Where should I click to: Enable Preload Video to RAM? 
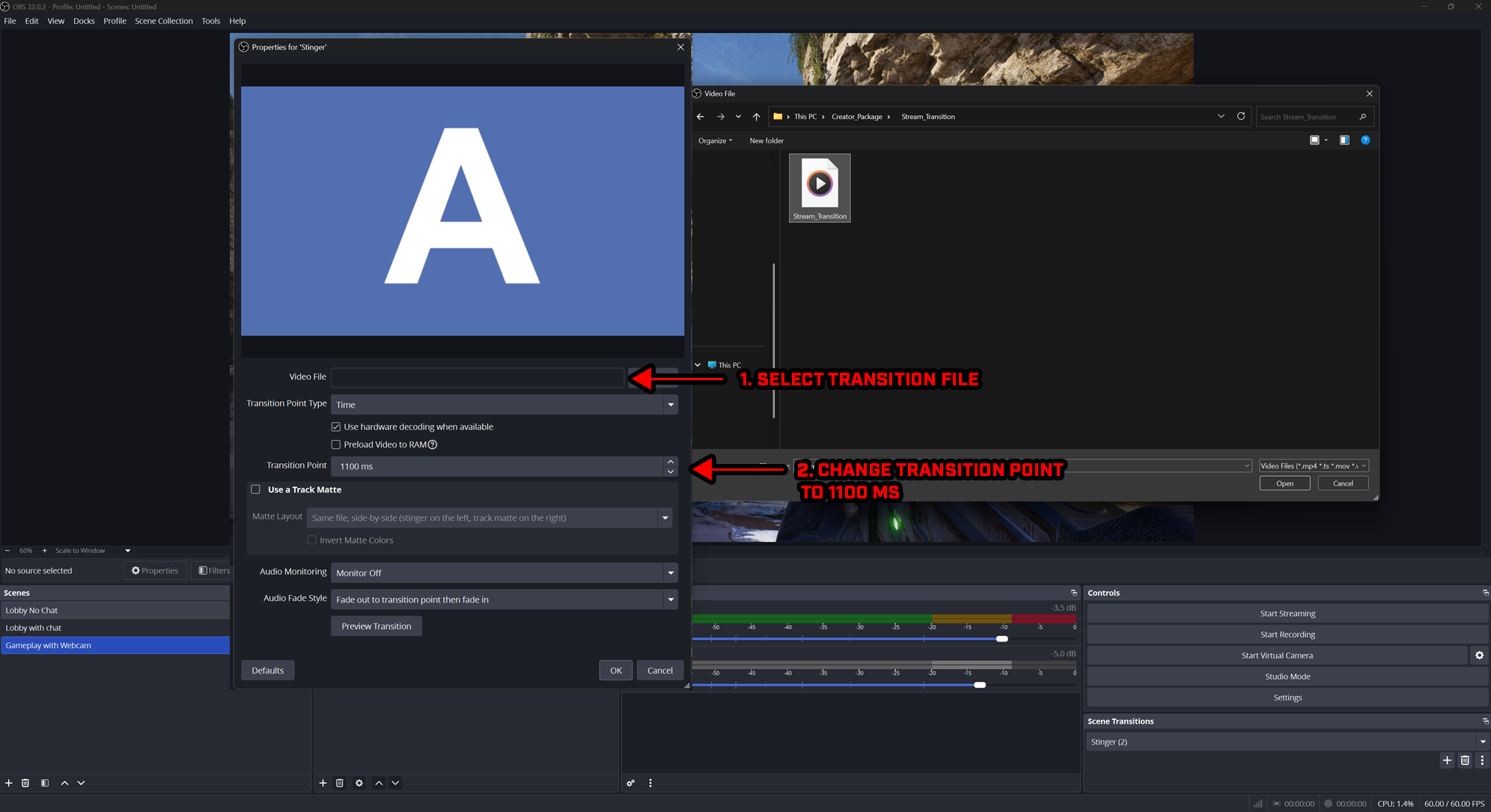click(x=336, y=444)
